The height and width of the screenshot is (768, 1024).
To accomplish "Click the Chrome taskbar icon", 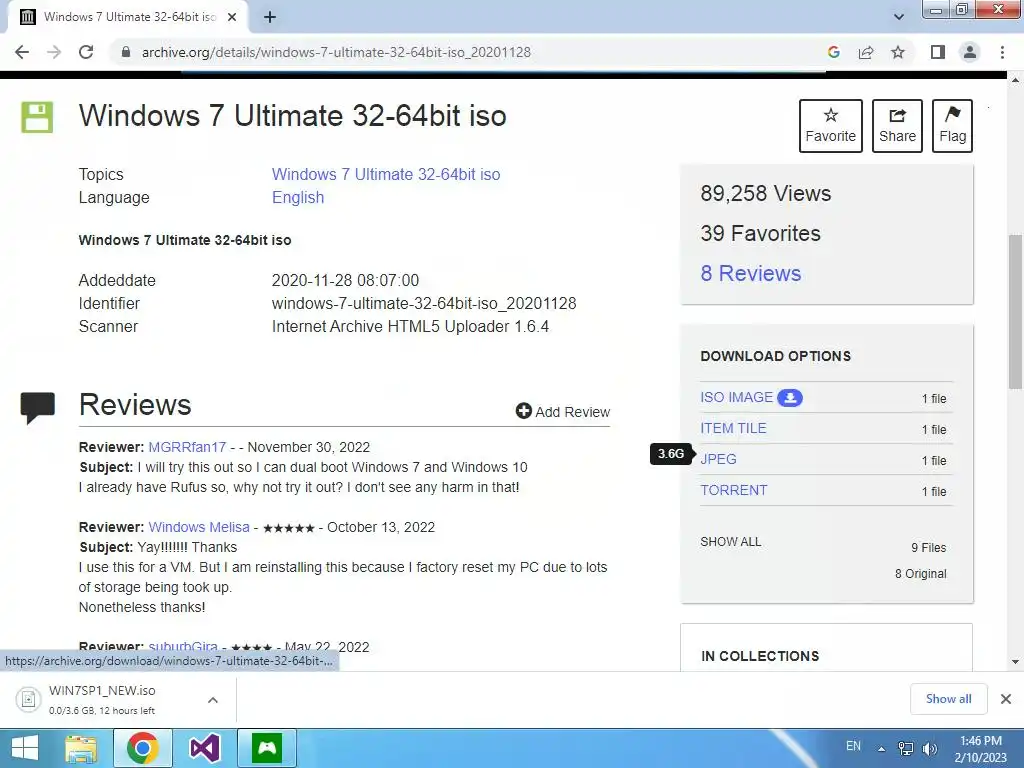I will [142, 748].
